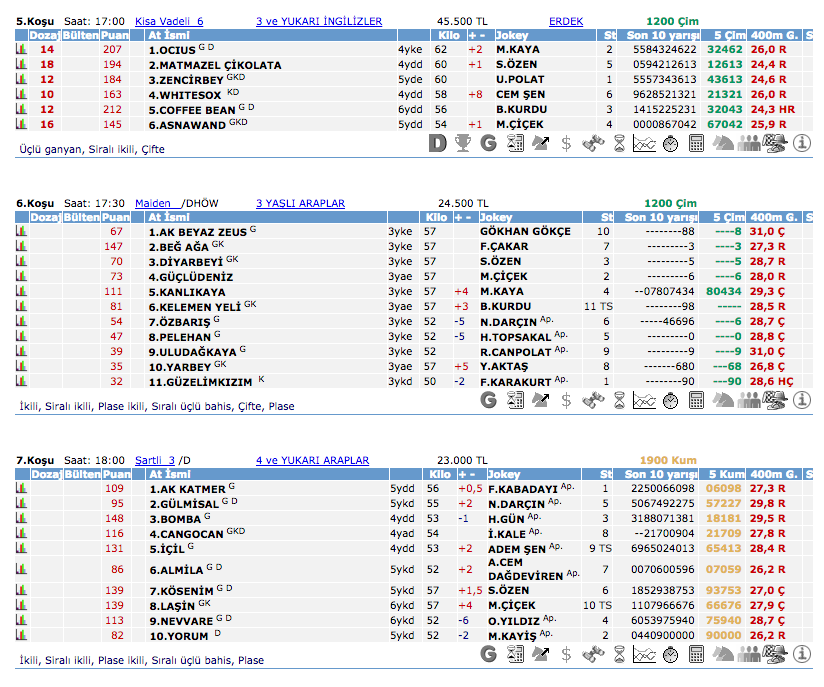Click the D icon under race 5
The height and width of the screenshot is (687, 824).
click(437, 144)
